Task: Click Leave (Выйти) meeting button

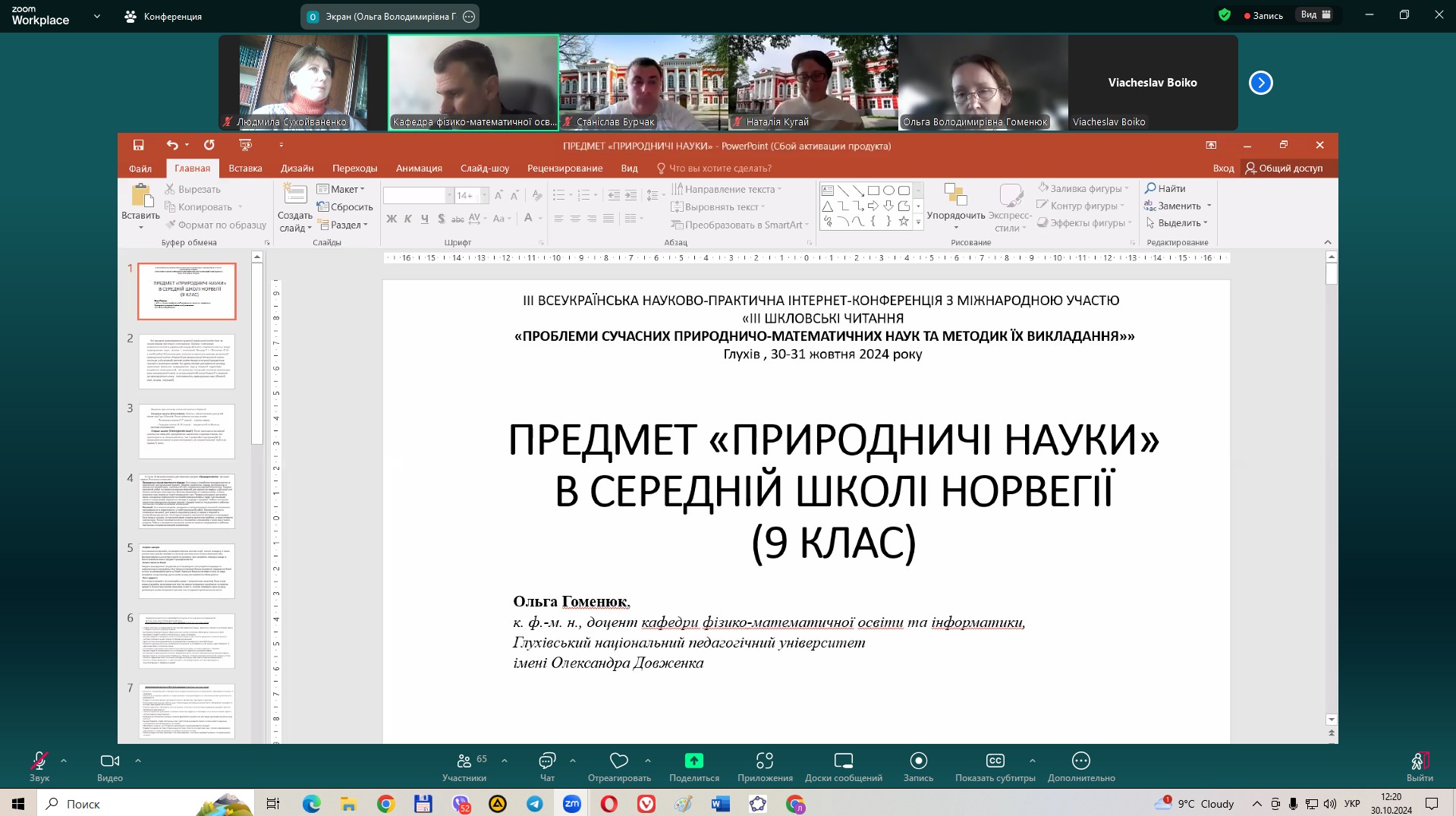Action: (x=1420, y=767)
